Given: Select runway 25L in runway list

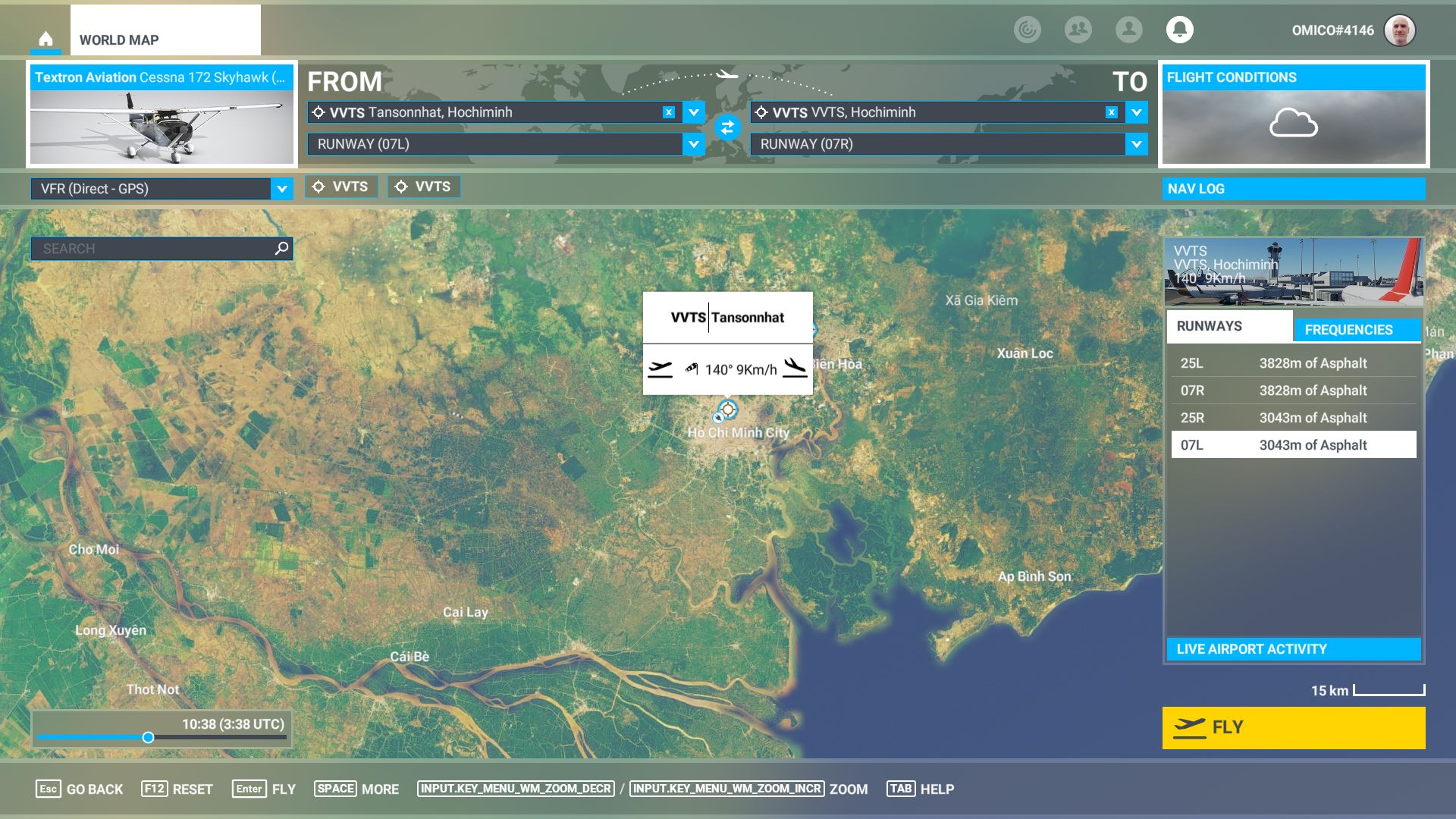Looking at the screenshot, I should [x=1293, y=363].
